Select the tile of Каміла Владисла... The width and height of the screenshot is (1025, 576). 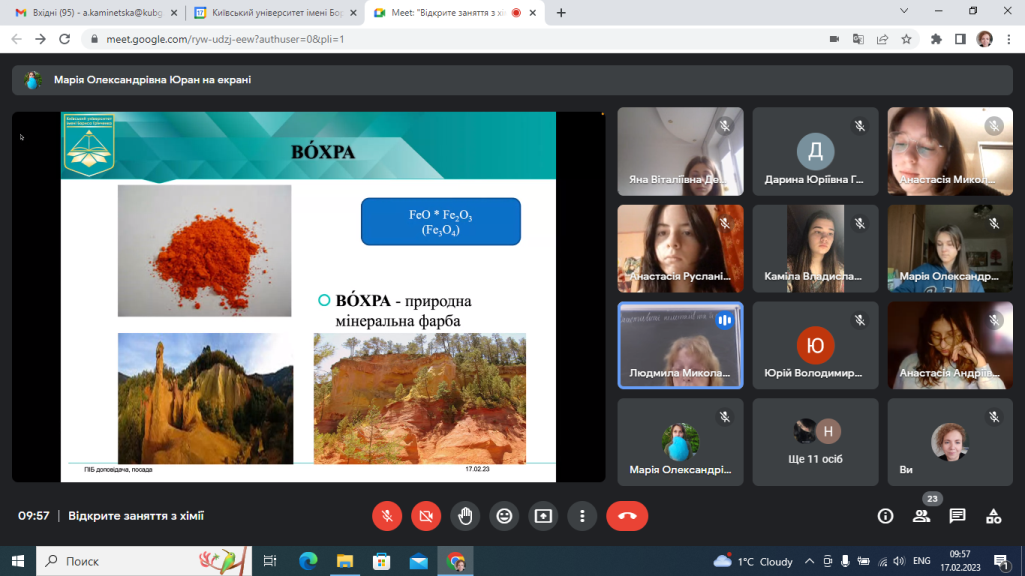815,248
